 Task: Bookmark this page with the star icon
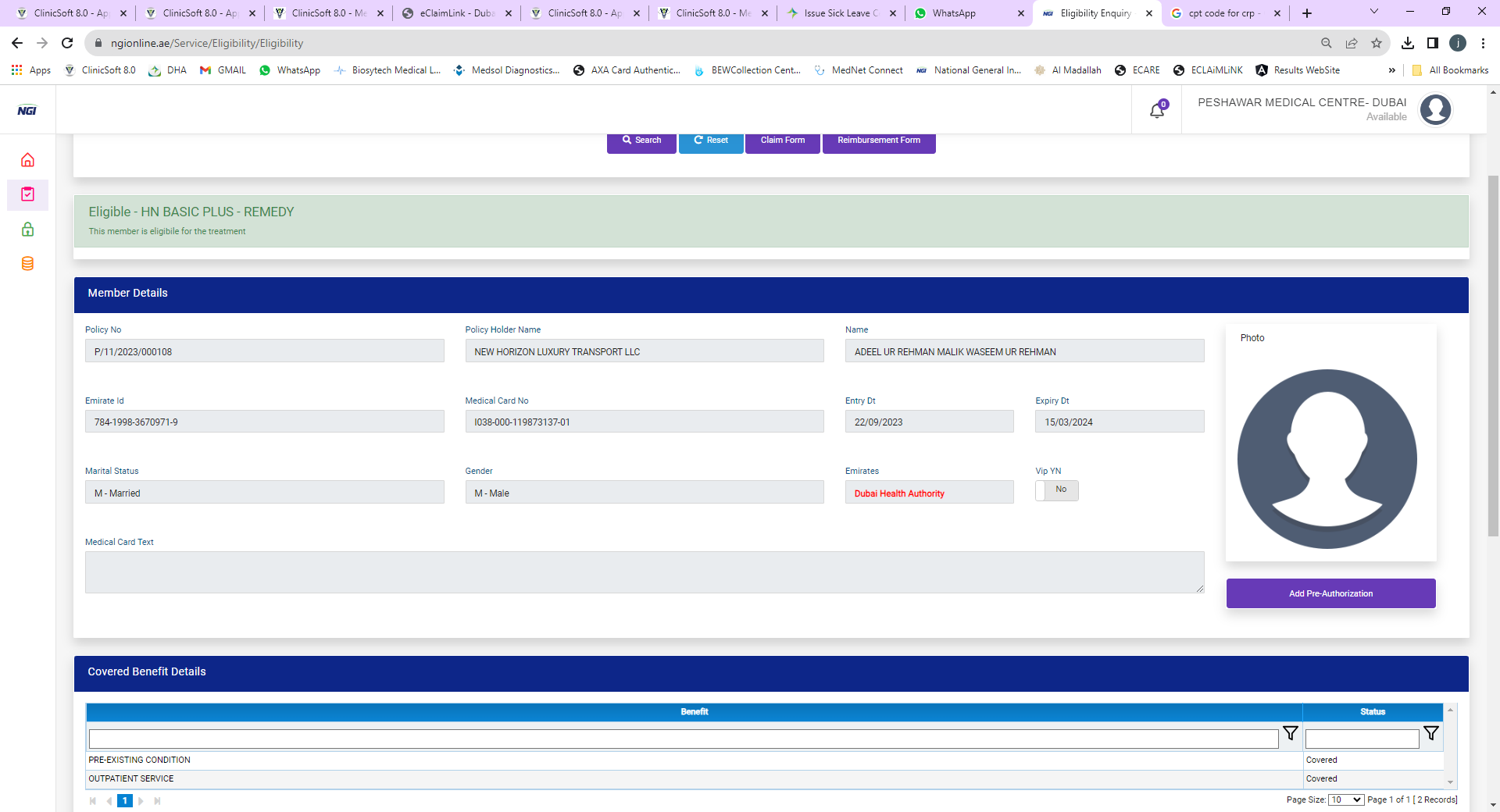tap(1377, 43)
